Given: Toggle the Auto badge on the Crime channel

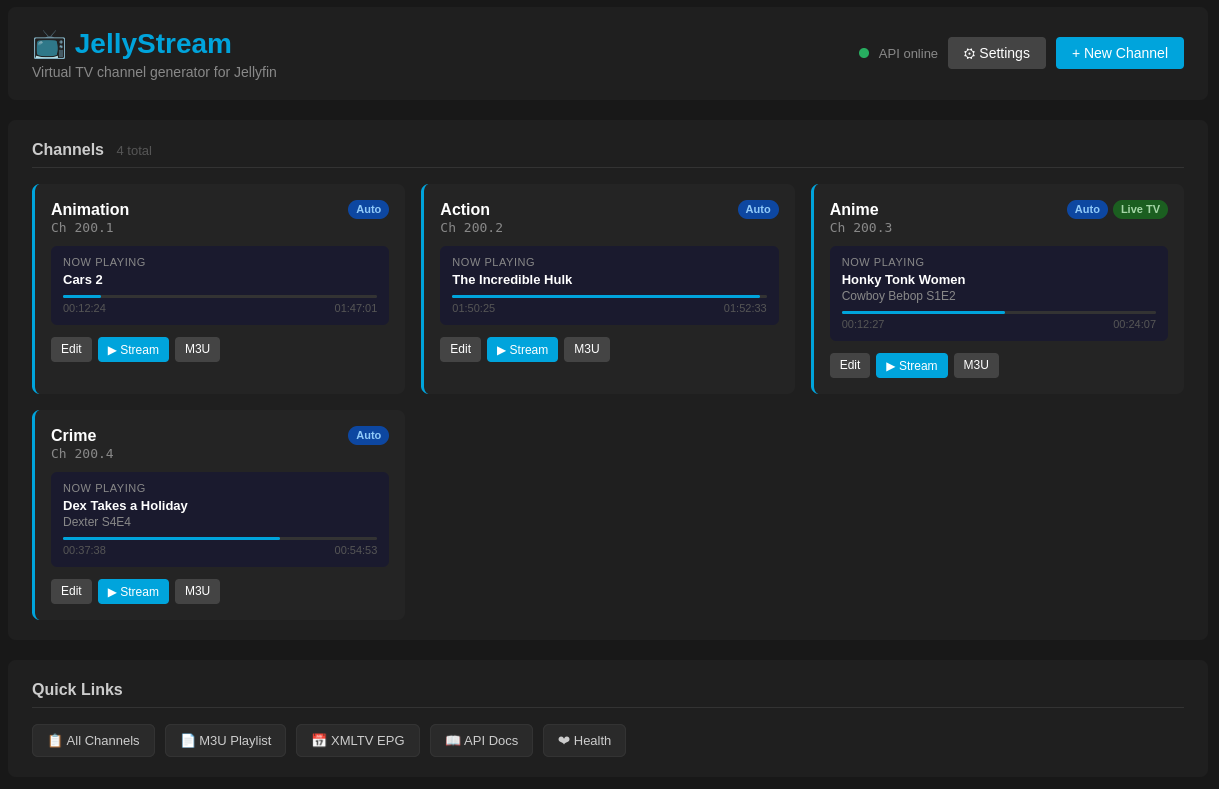Looking at the screenshot, I should click(x=368, y=435).
